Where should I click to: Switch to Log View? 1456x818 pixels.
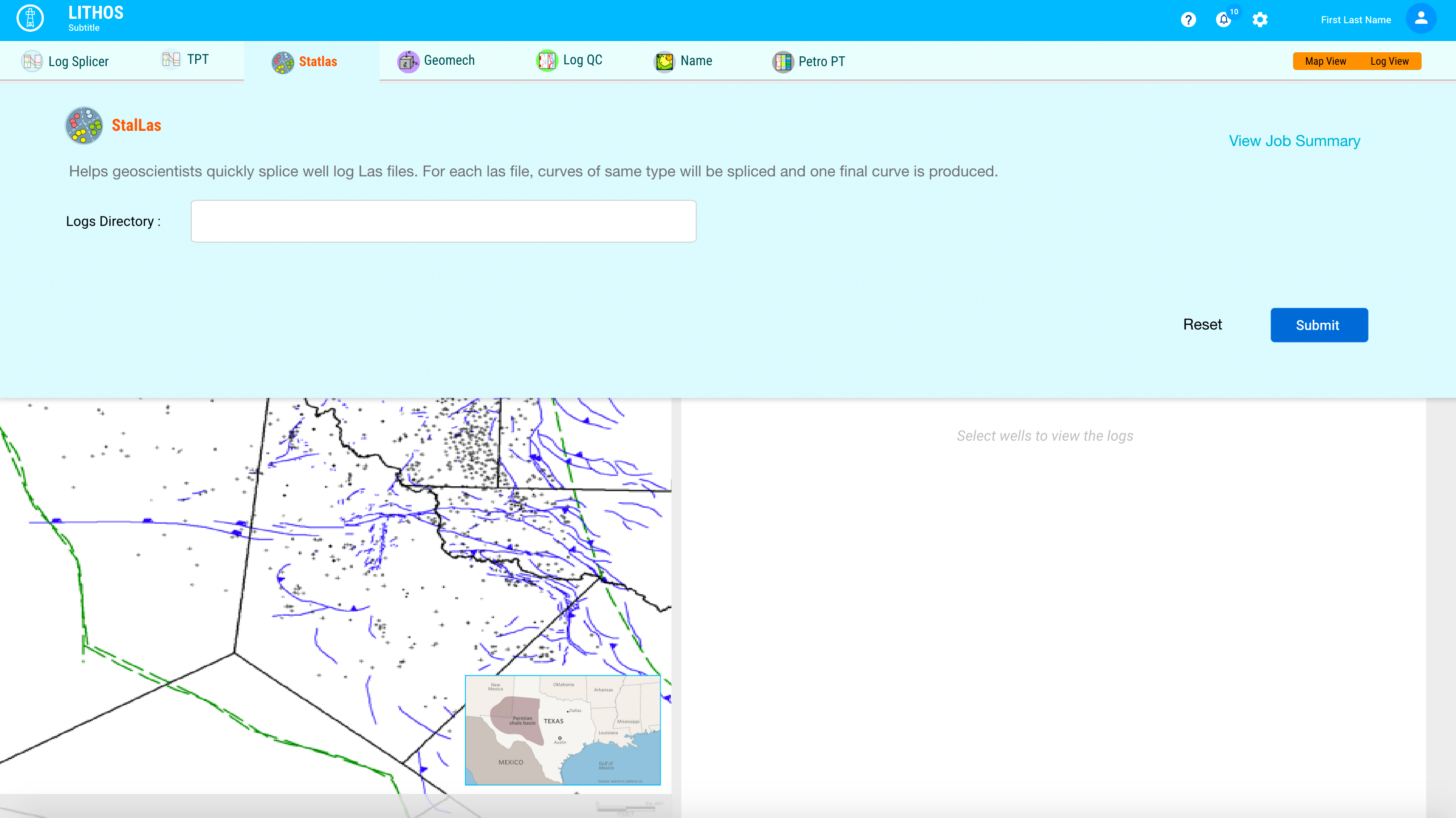point(1389,61)
